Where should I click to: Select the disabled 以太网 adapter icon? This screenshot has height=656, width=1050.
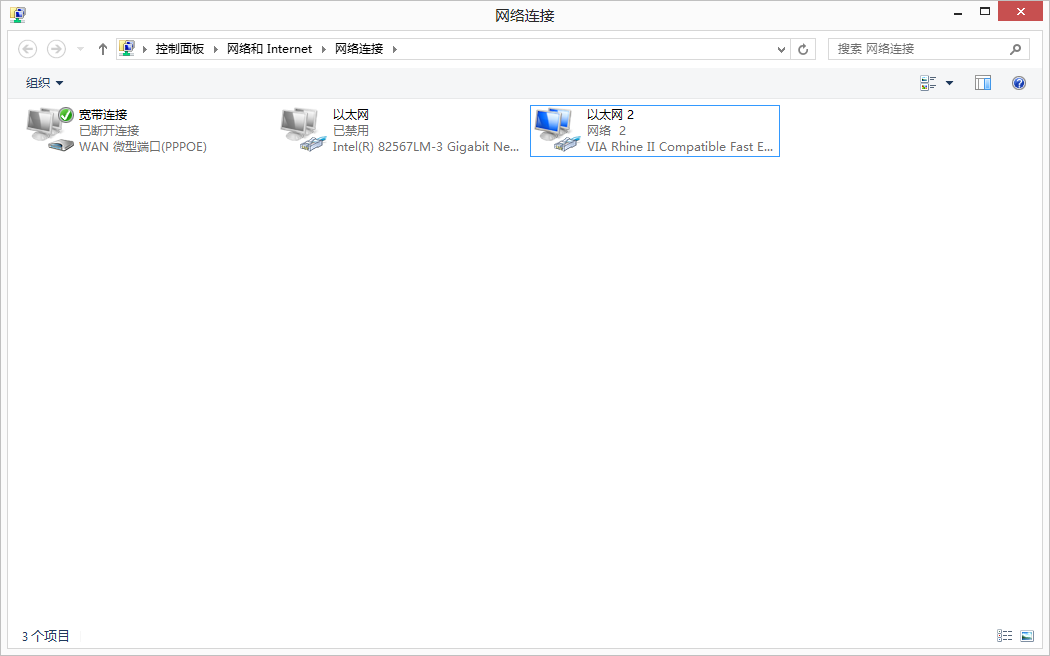click(x=303, y=129)
